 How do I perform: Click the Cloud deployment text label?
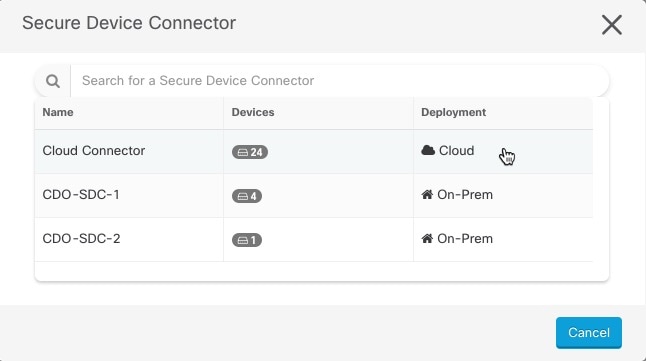(456, 151)
